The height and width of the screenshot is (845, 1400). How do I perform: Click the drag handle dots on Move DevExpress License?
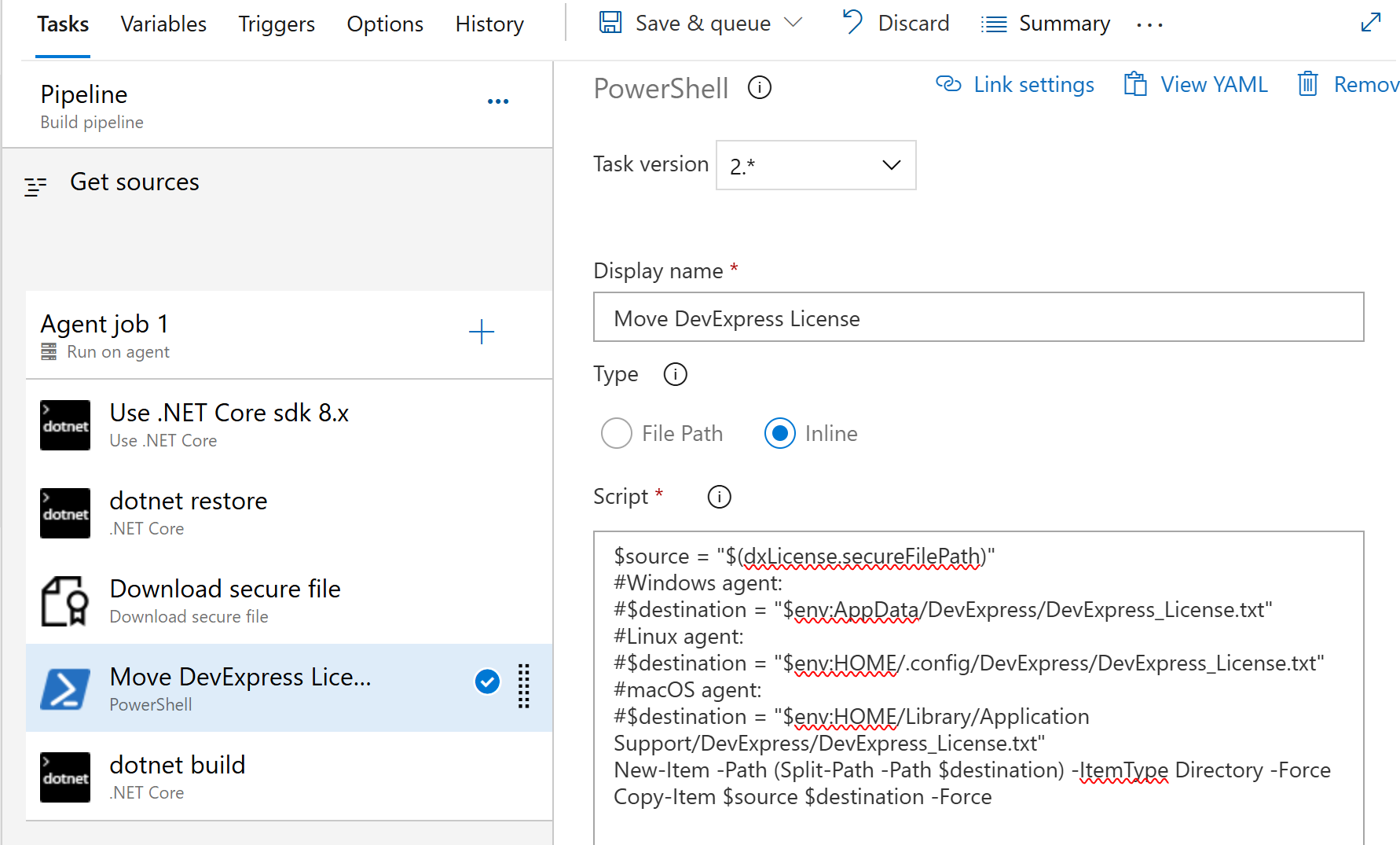[x=524, y=686]
